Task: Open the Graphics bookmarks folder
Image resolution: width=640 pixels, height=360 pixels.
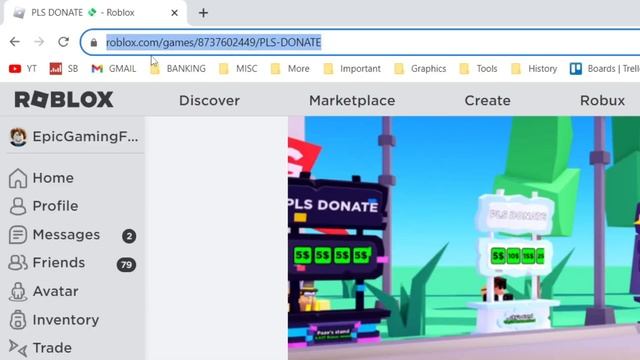Action: click(x=420, y=69)
